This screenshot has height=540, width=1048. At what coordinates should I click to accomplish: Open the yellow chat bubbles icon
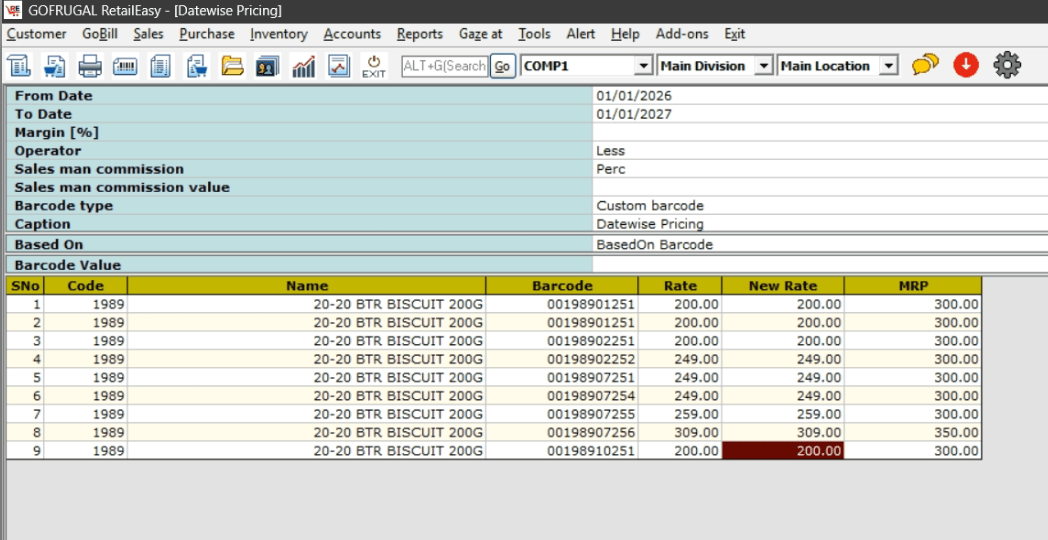[925, 66]
